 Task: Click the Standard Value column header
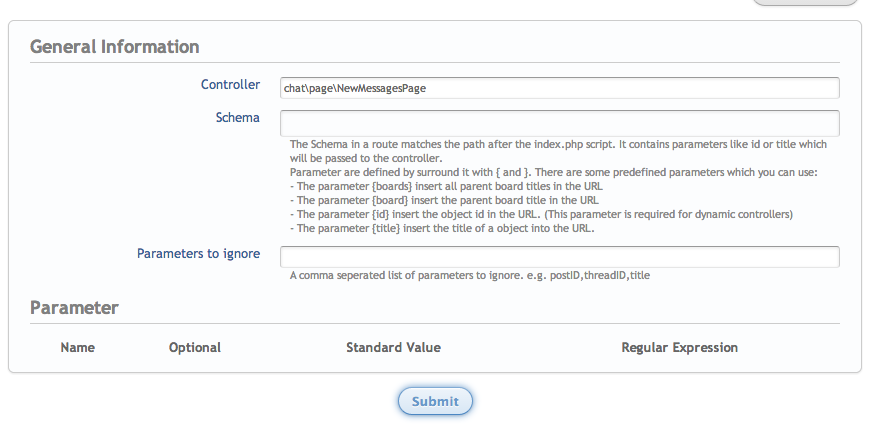point(393,348)
